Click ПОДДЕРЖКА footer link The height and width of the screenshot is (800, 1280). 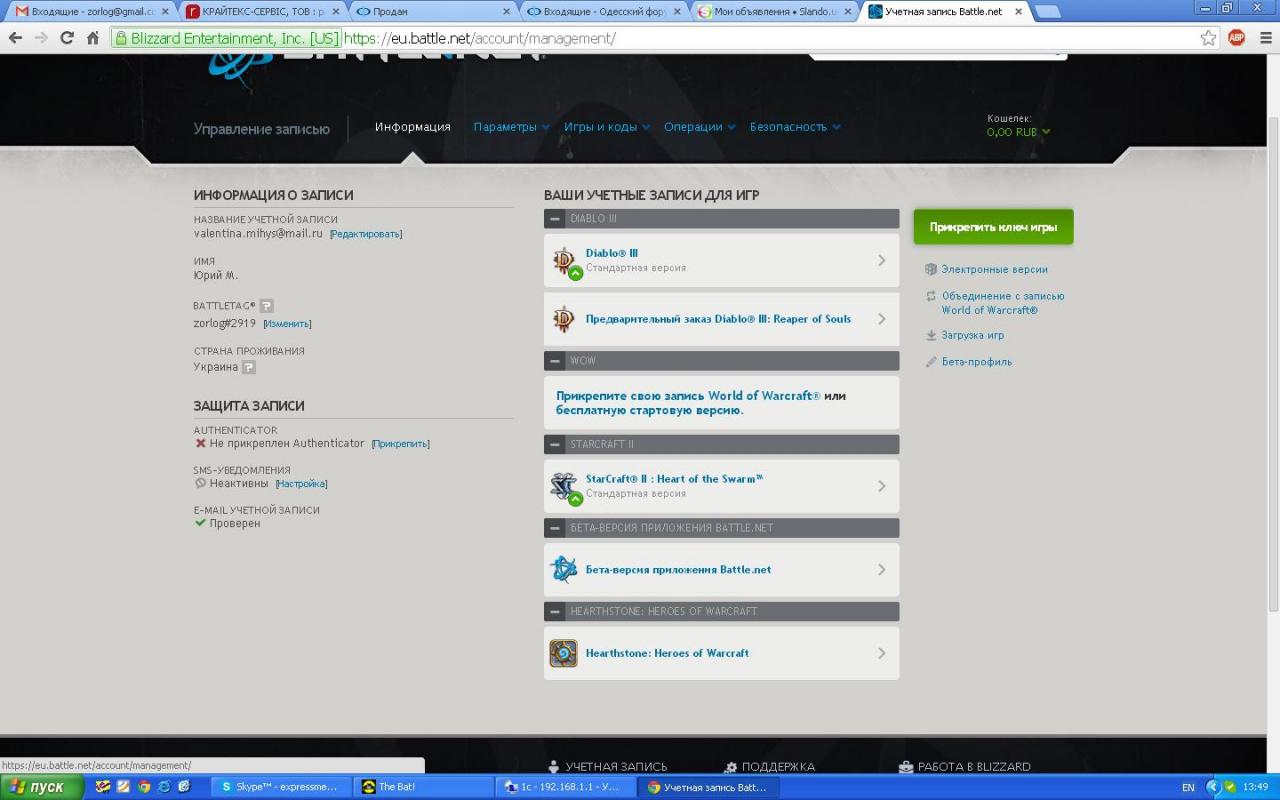tap(778, 766)
